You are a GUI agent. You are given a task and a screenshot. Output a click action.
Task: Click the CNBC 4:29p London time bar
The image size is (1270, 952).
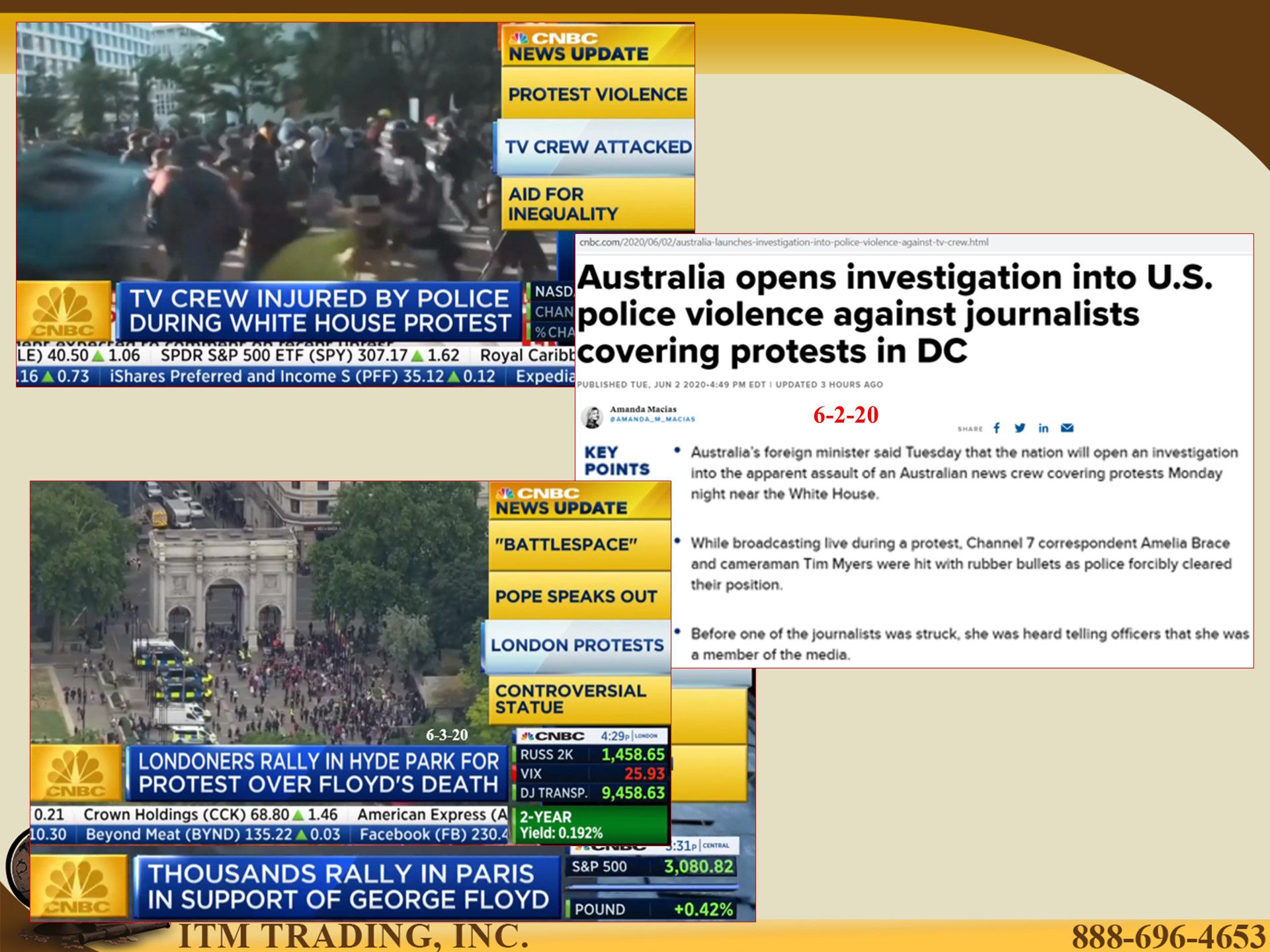point(592,736)
